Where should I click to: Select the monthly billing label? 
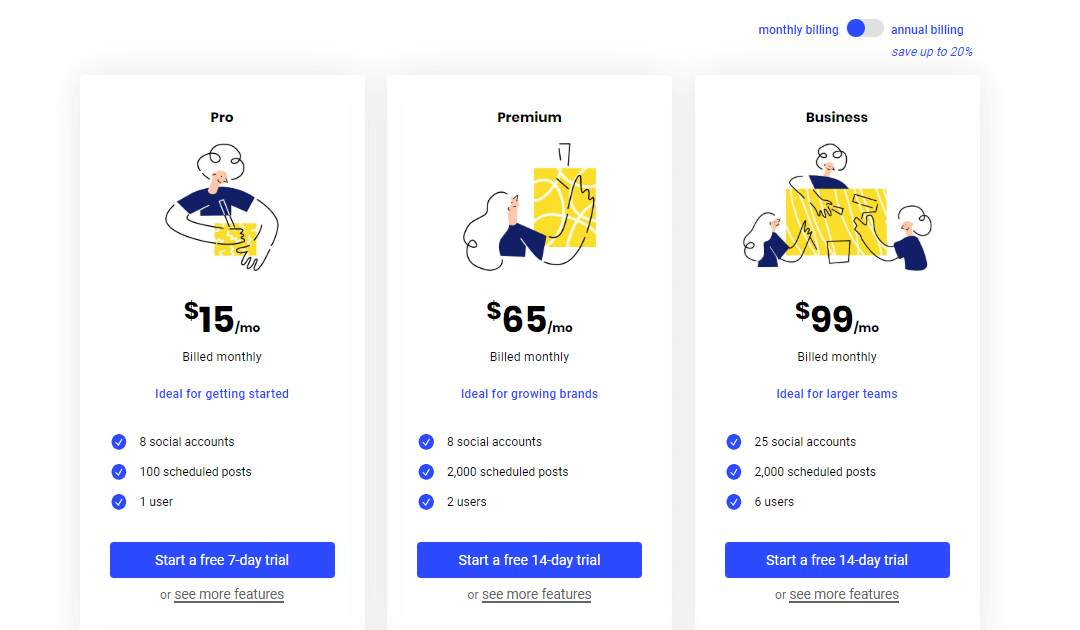pyautogui.click(x=798, y=30)
